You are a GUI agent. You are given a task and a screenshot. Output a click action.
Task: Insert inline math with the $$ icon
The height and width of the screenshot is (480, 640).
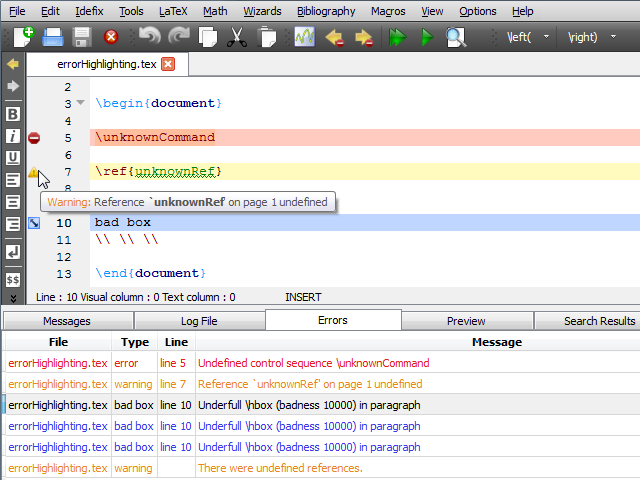(13, 280)
